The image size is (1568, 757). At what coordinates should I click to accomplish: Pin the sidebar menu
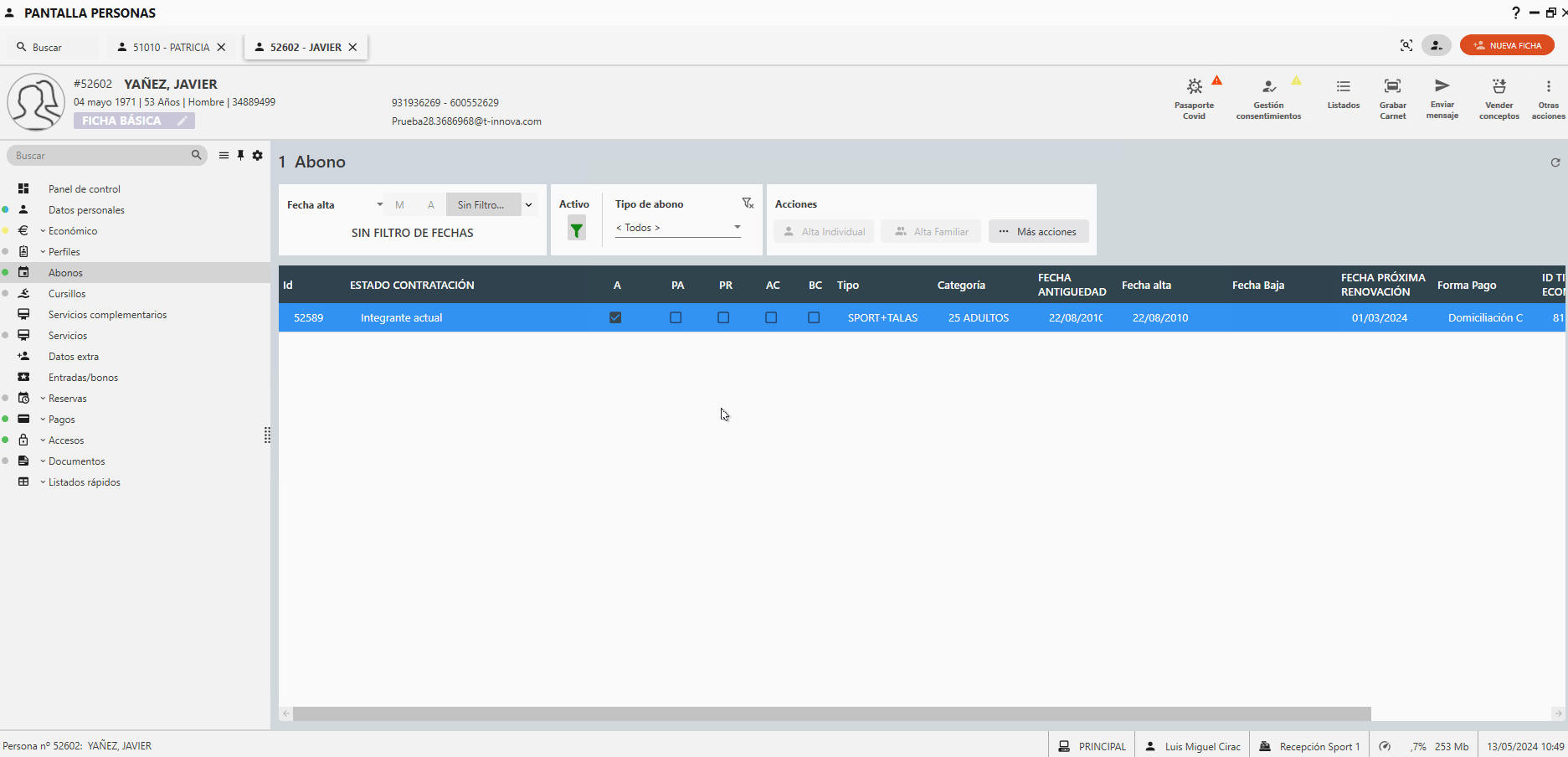pyautogui.click(x=240, y=155)
